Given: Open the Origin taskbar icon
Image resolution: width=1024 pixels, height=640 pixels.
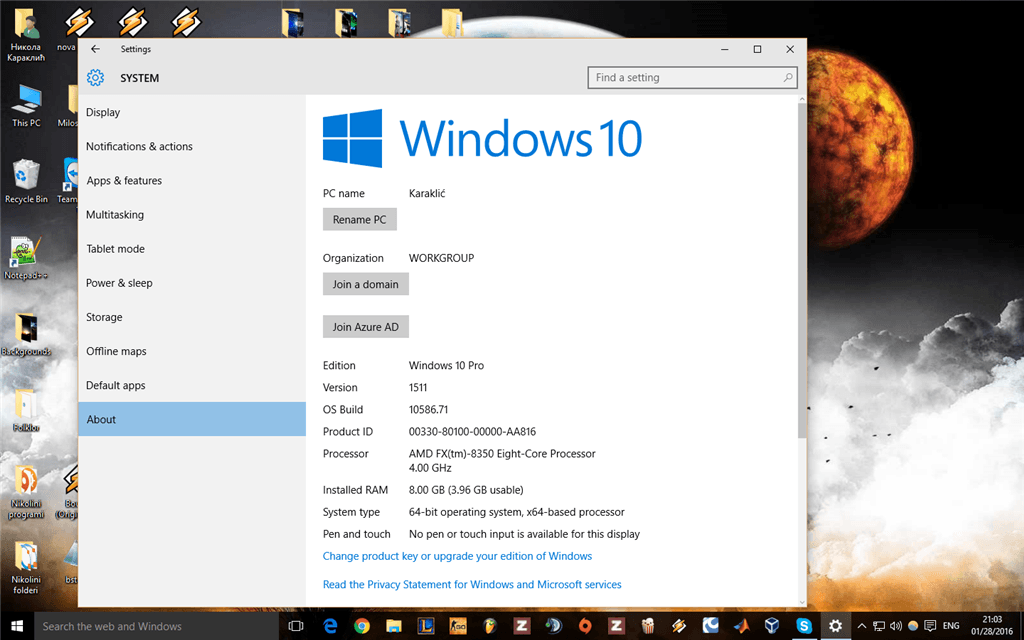Looking at the screenshot, I should 585,626.
